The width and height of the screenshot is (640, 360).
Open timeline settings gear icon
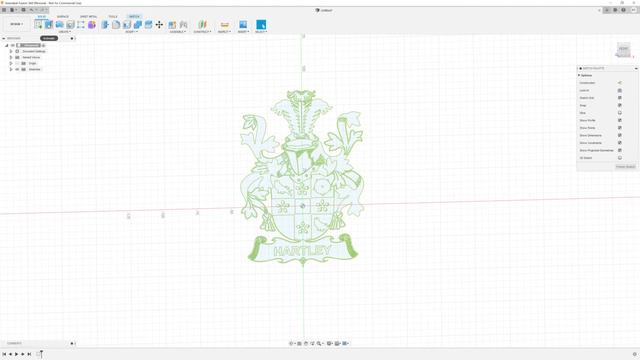(635, 354)
